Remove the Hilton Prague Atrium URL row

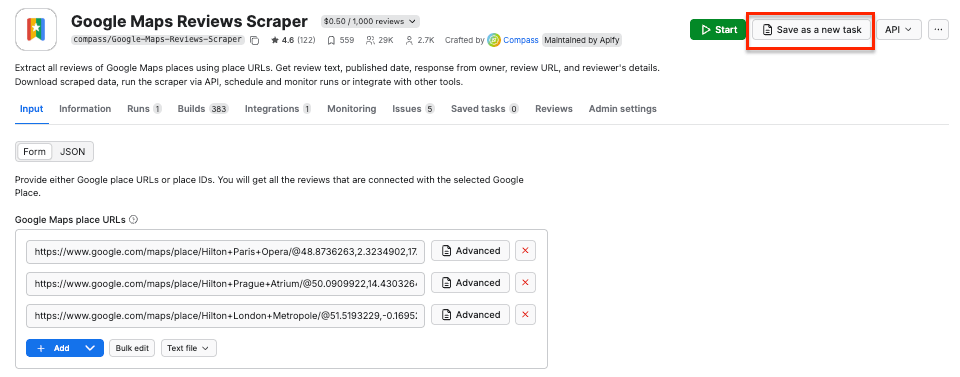[x=525, y=283]
